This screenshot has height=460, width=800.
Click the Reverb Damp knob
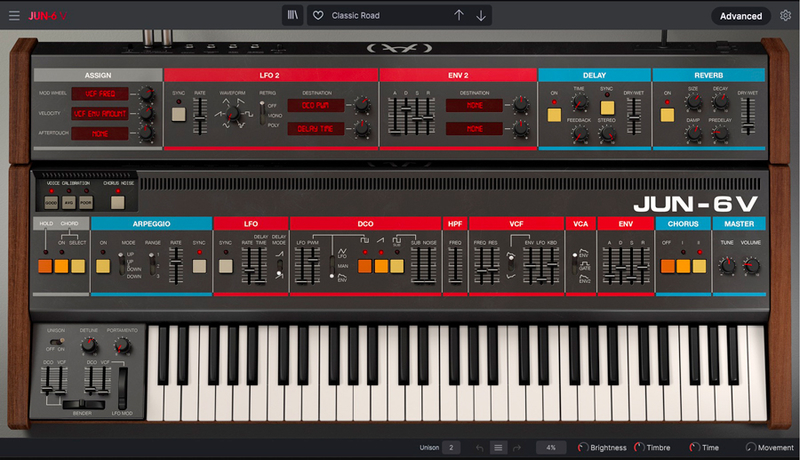point(693,134)
